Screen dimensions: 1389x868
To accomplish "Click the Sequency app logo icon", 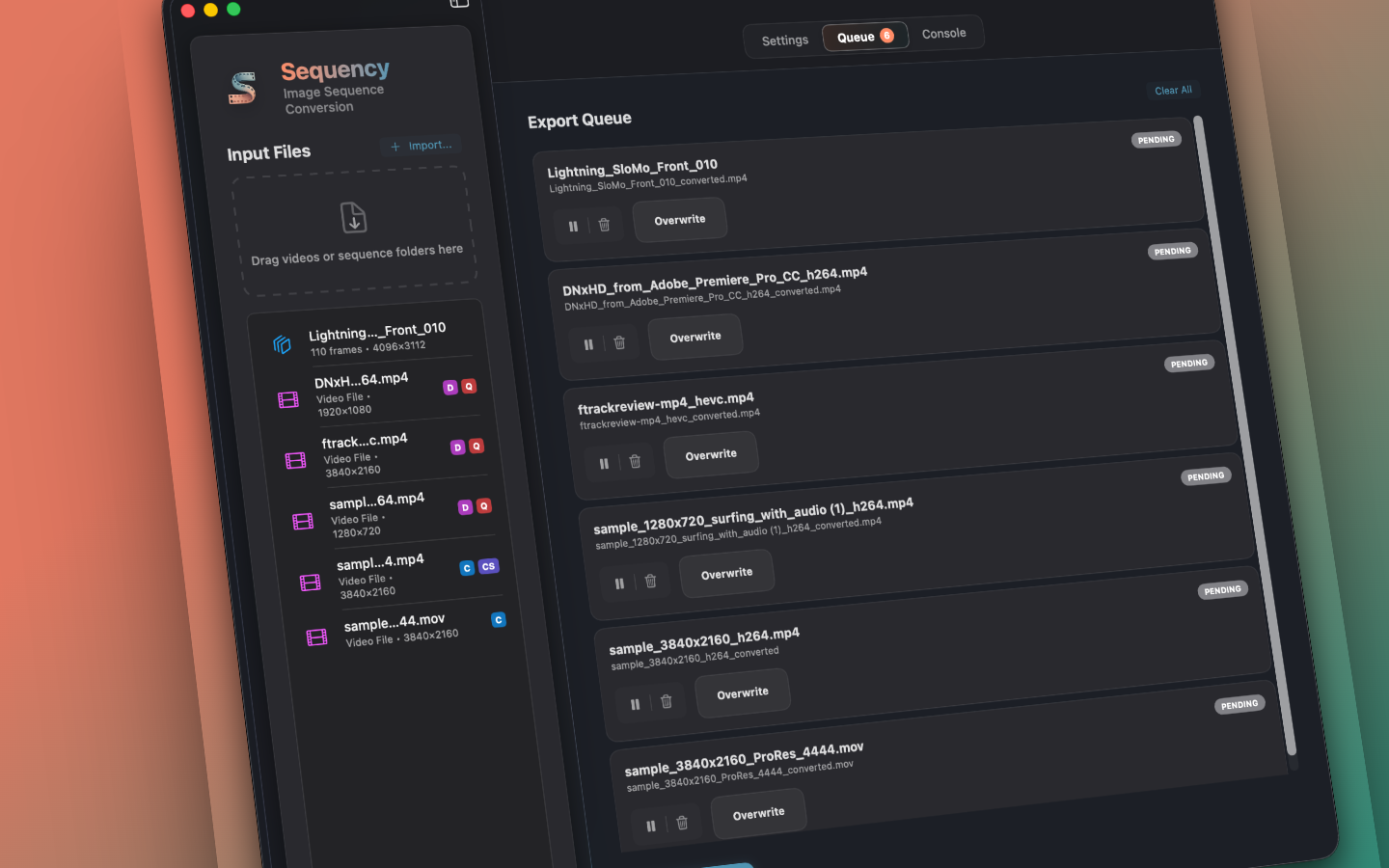I will pos(242,89).
